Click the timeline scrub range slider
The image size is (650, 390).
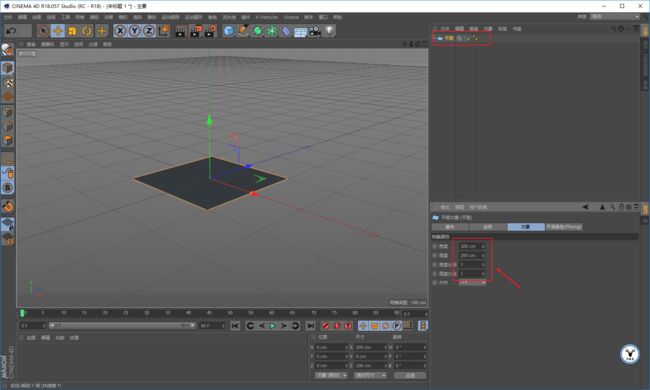[x=122, y=326]
